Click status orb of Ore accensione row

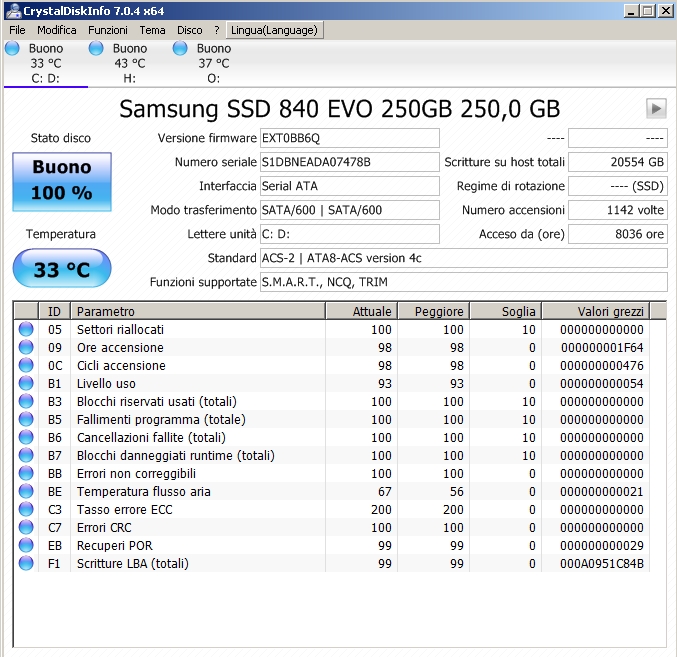point(26,347)
